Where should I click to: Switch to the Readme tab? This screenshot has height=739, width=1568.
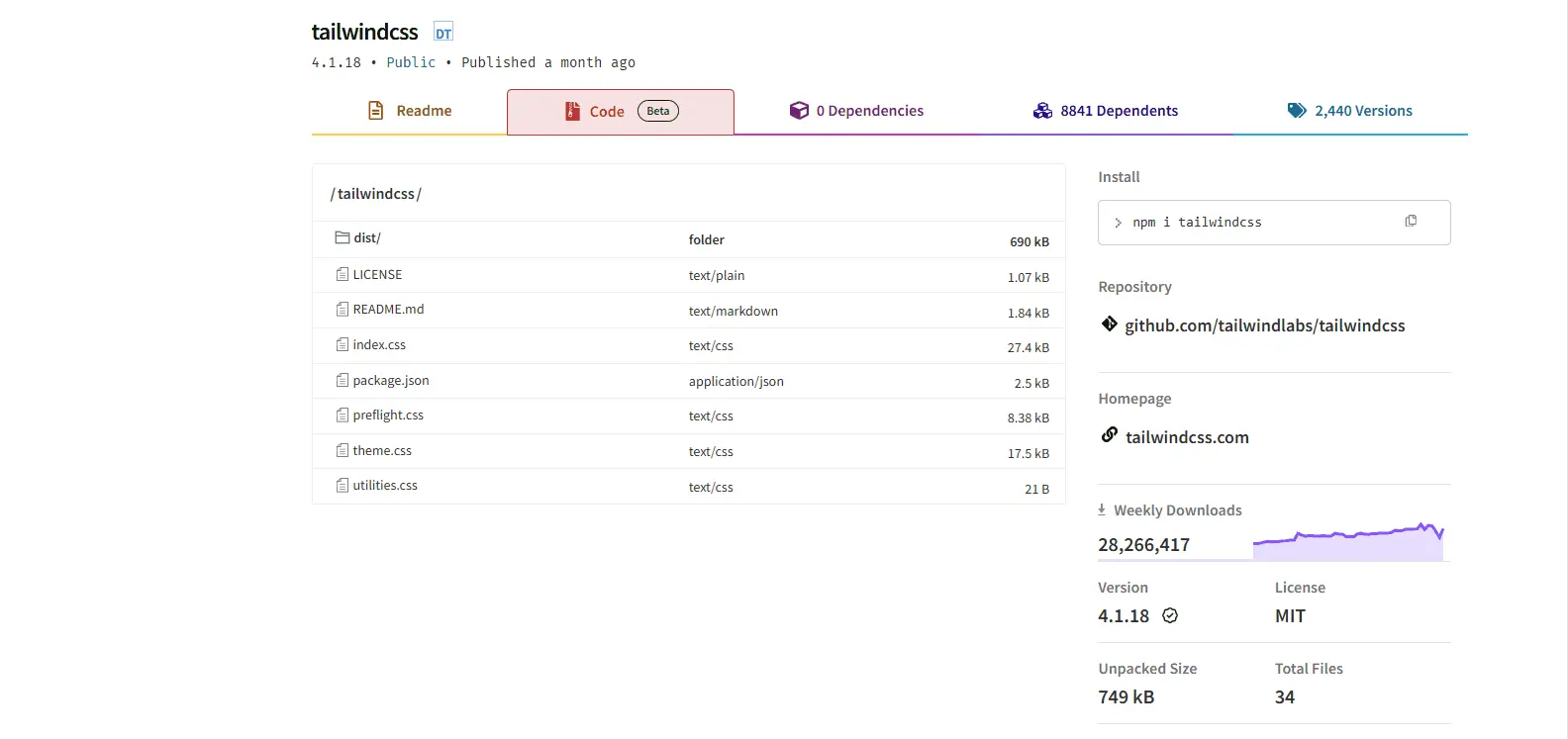tap(410, 111)
